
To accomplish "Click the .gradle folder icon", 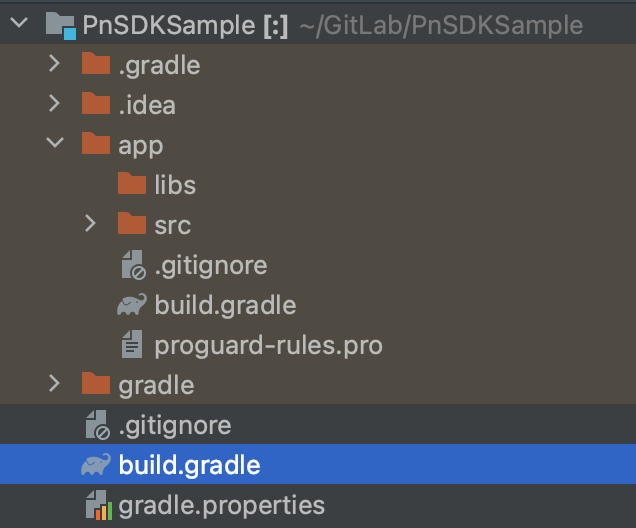I will point(96,64).
